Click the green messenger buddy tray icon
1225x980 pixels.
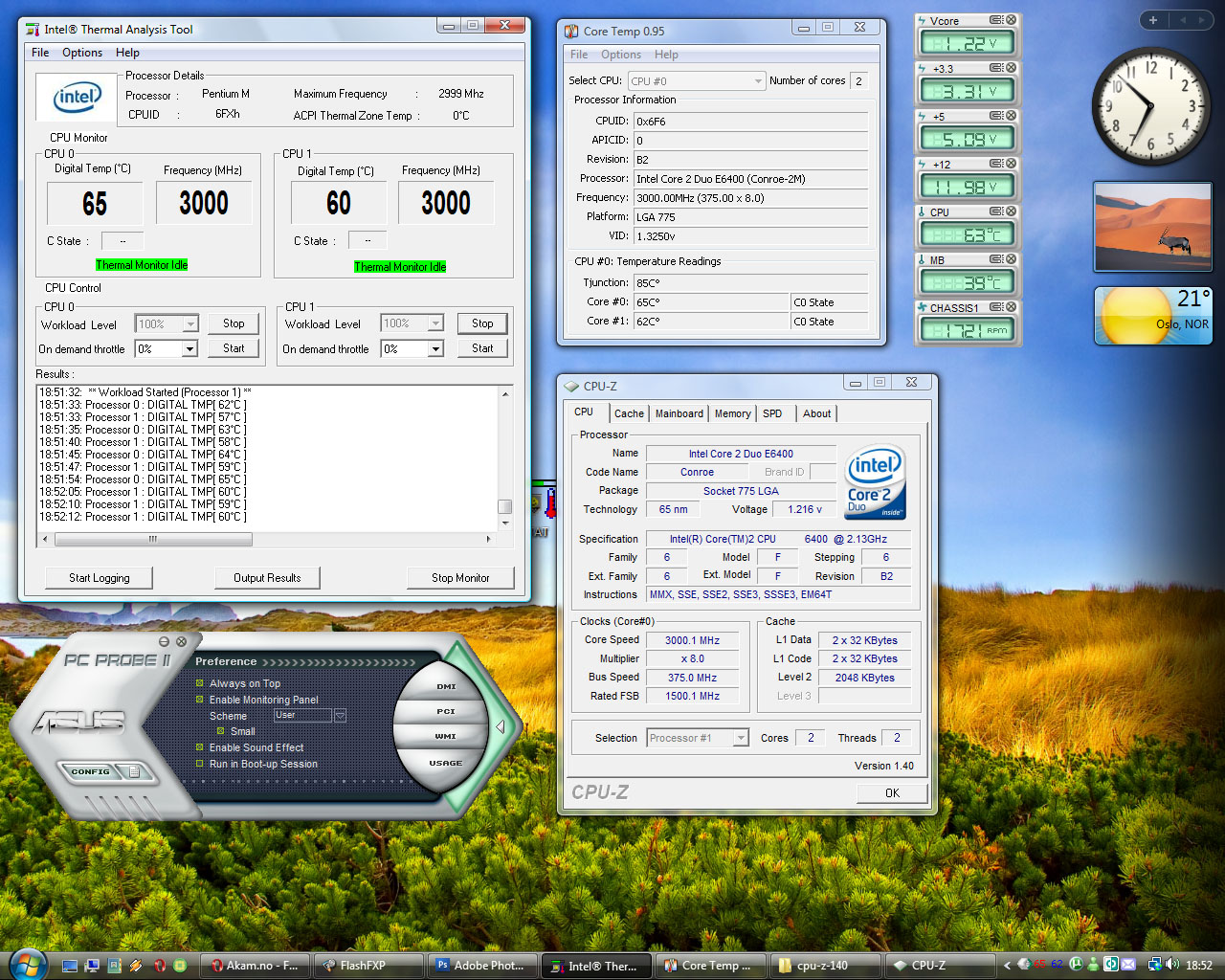pyautogui.click(x=1093, y=965)
